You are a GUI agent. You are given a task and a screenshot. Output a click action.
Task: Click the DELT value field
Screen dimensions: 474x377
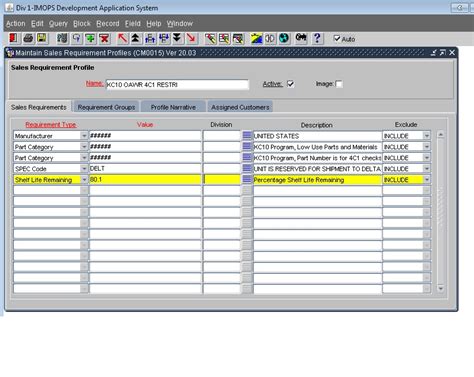pos(145,168)
